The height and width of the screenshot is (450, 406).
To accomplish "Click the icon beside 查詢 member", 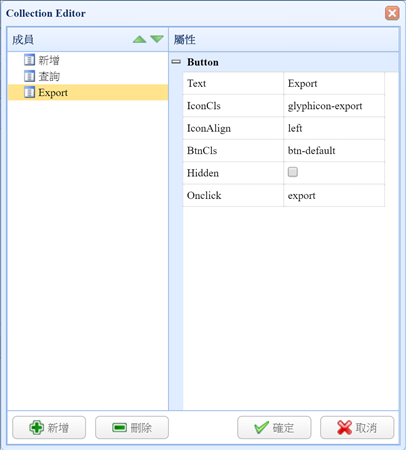I will pyautogui.click(x=29, y=76).
